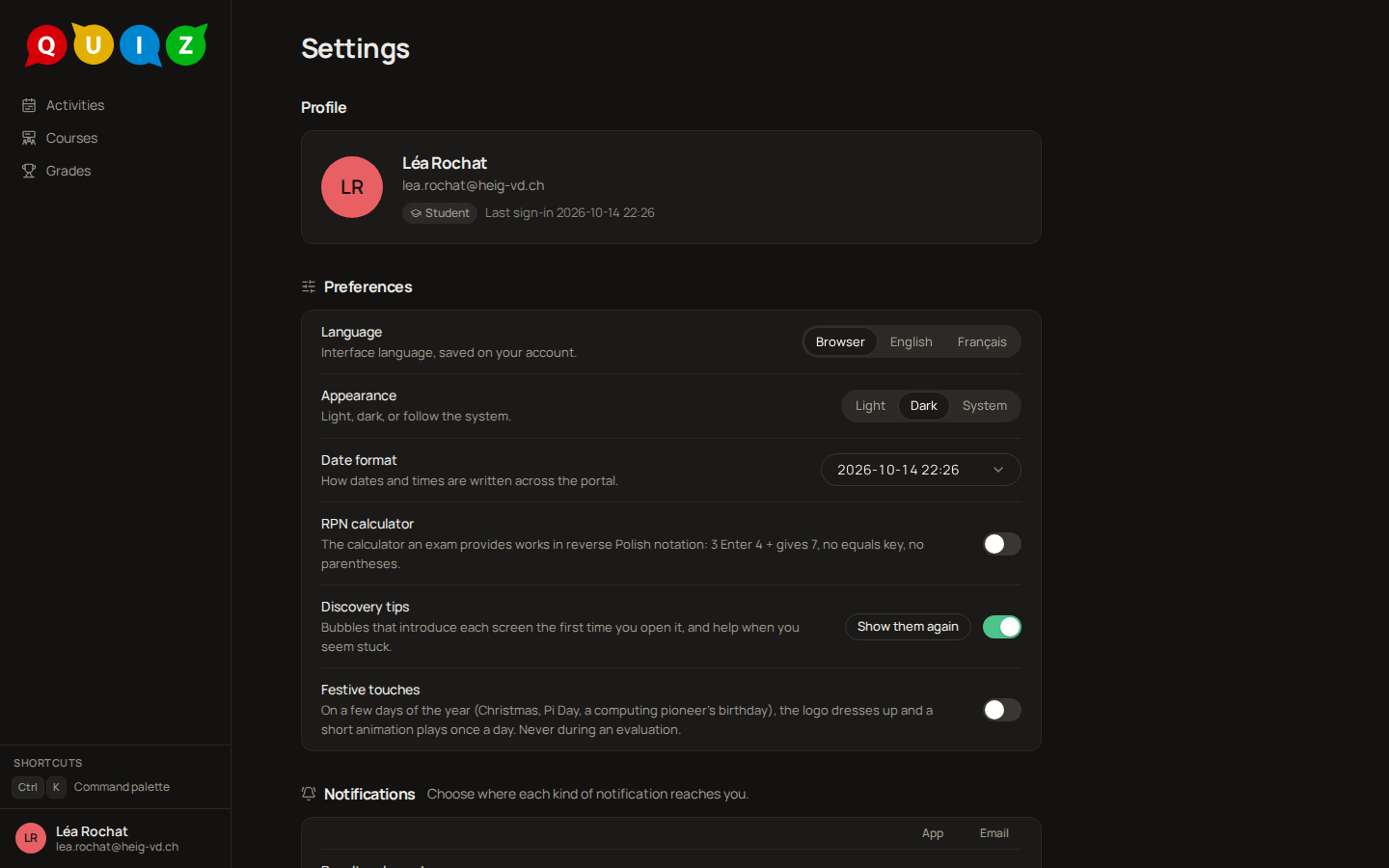This screenshot has height=868, width=1389.
Task: Open Courses in the sidebar
Action: (116, 138)
